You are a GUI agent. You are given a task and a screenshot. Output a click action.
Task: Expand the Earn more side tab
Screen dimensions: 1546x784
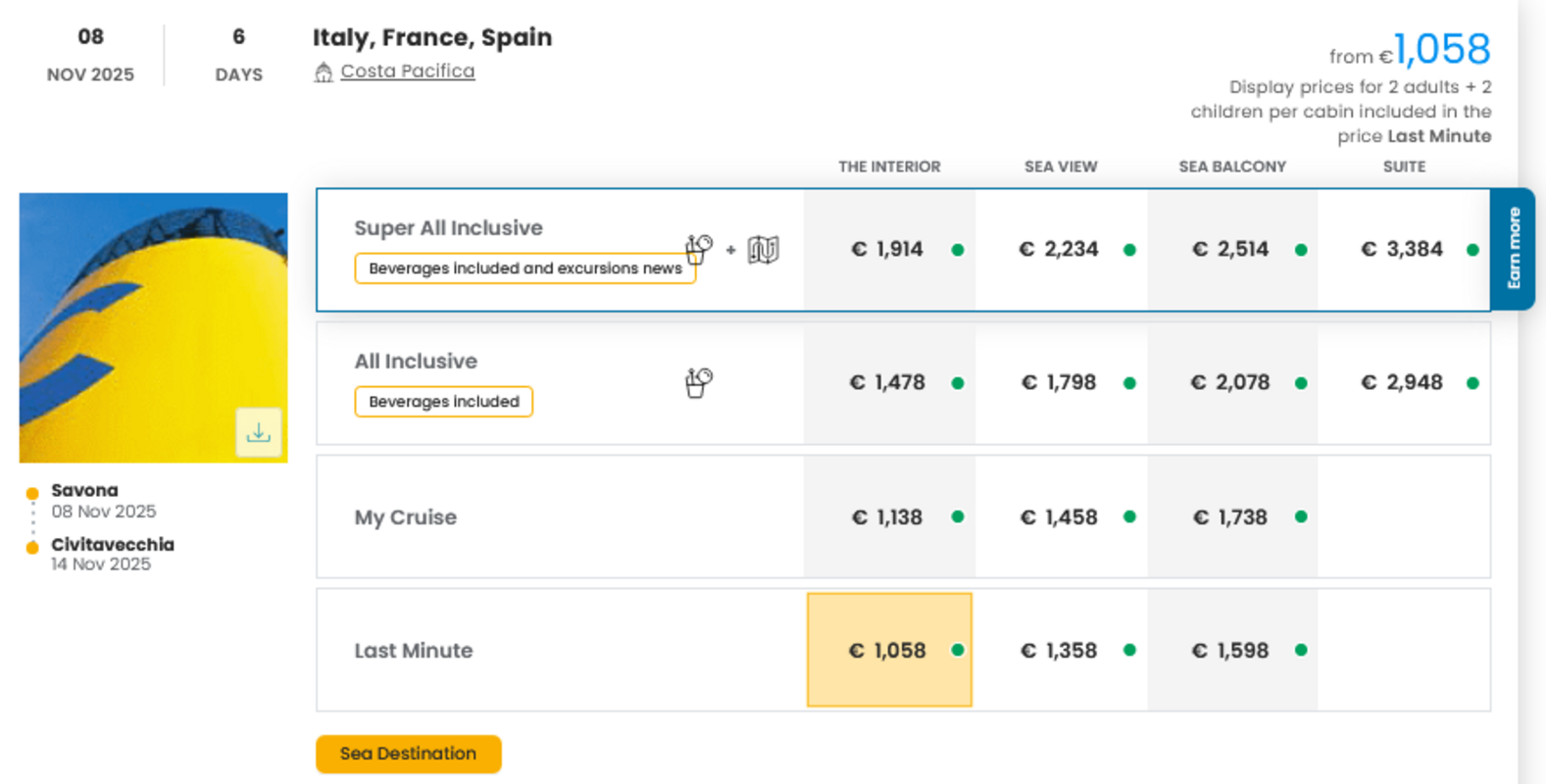click(1513, 249)
